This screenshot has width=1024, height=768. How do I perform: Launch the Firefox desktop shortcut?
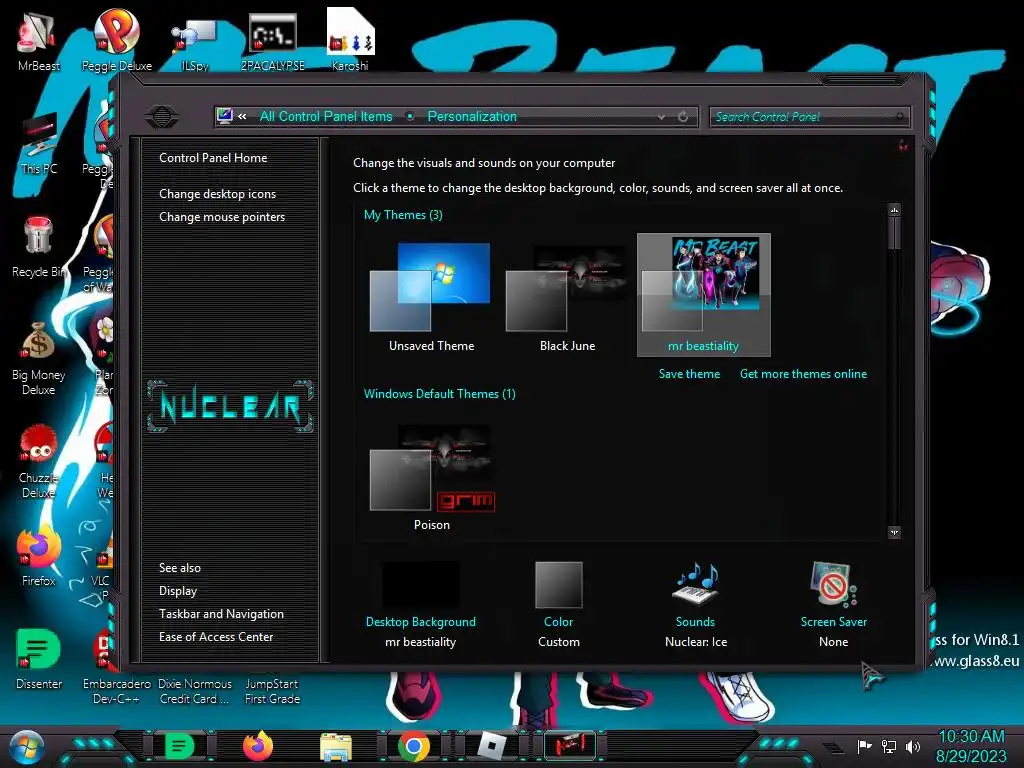click(x=39, y=556)
